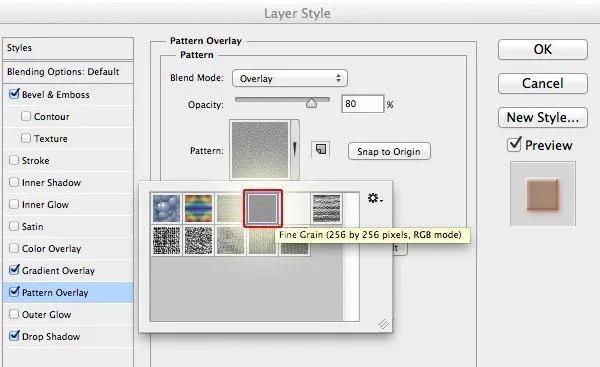Select the rainbow Tie Dye pattern thumbnail
The width and height of the screenshot is (600, 367).
coord(199,208)
